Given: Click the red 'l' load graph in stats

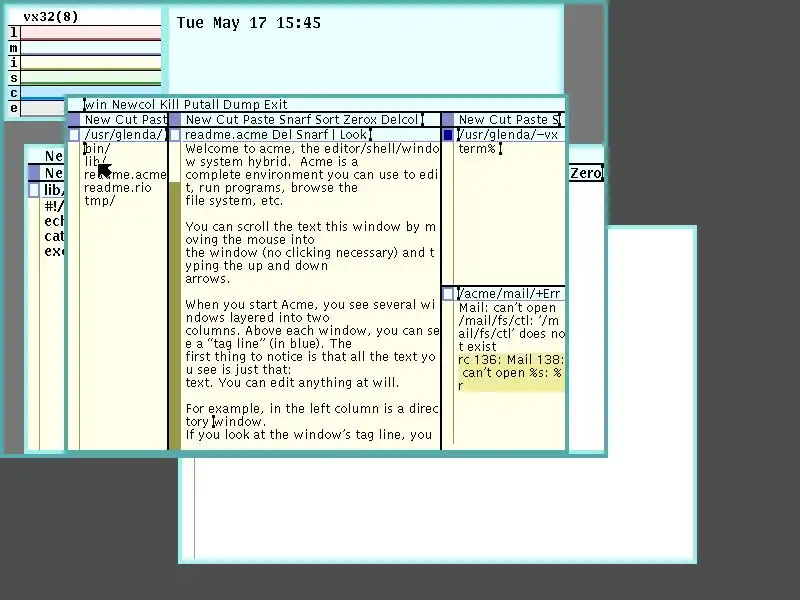Looking at the screenshot, I should (91, 33).
